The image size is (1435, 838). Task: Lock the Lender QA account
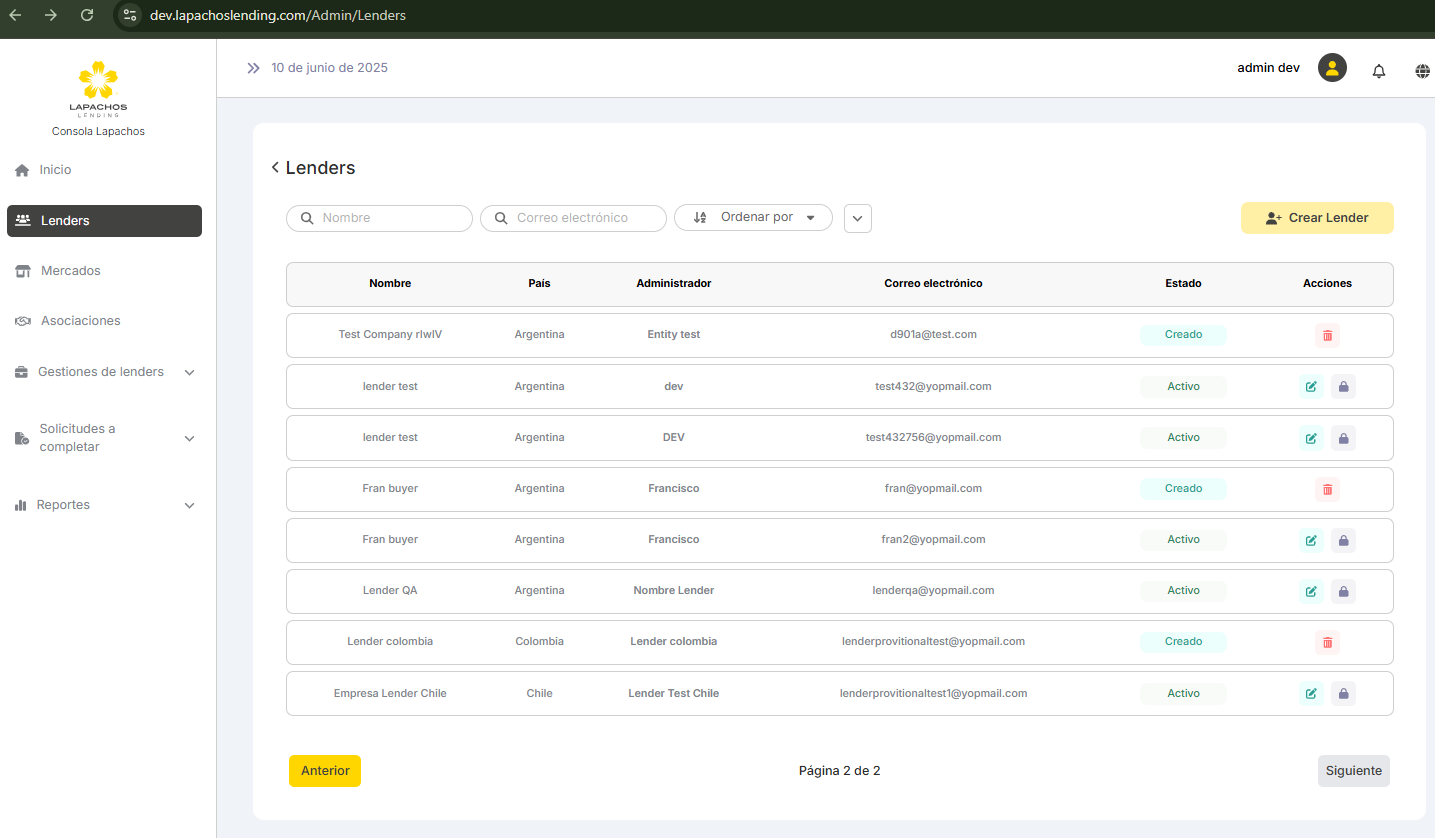(1343, 592)
